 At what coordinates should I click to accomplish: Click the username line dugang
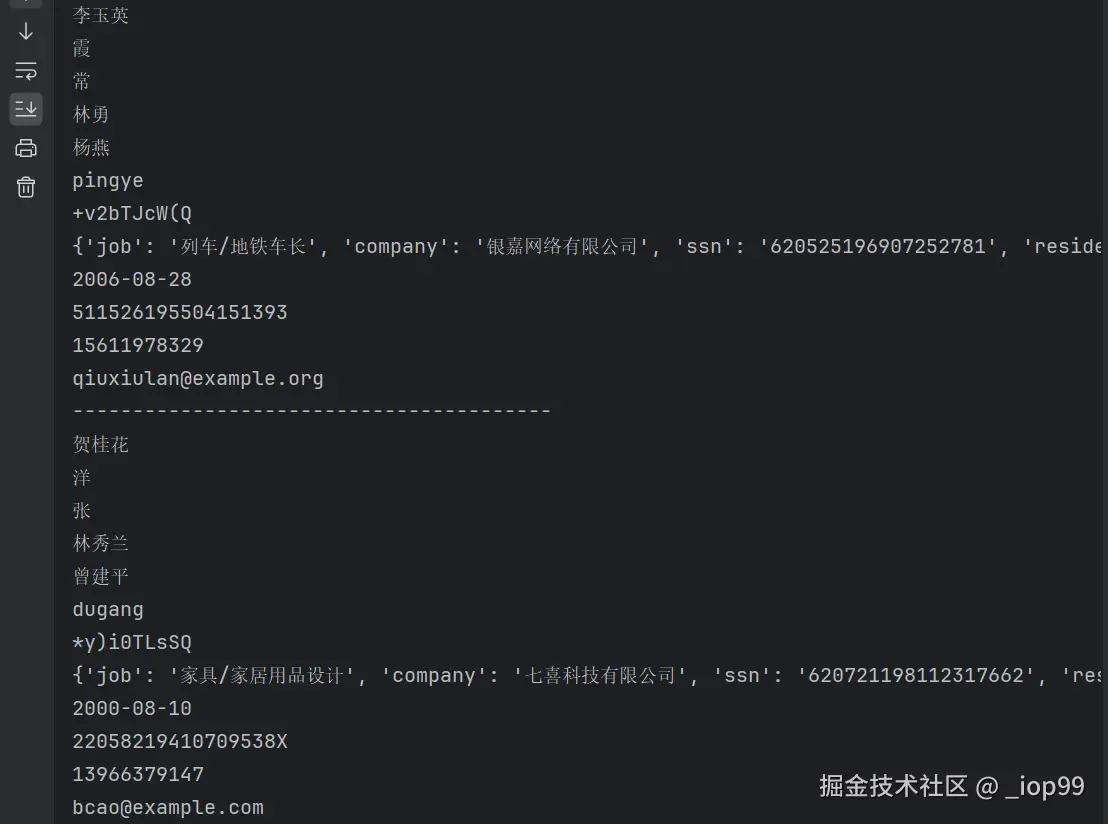[107, 609]
